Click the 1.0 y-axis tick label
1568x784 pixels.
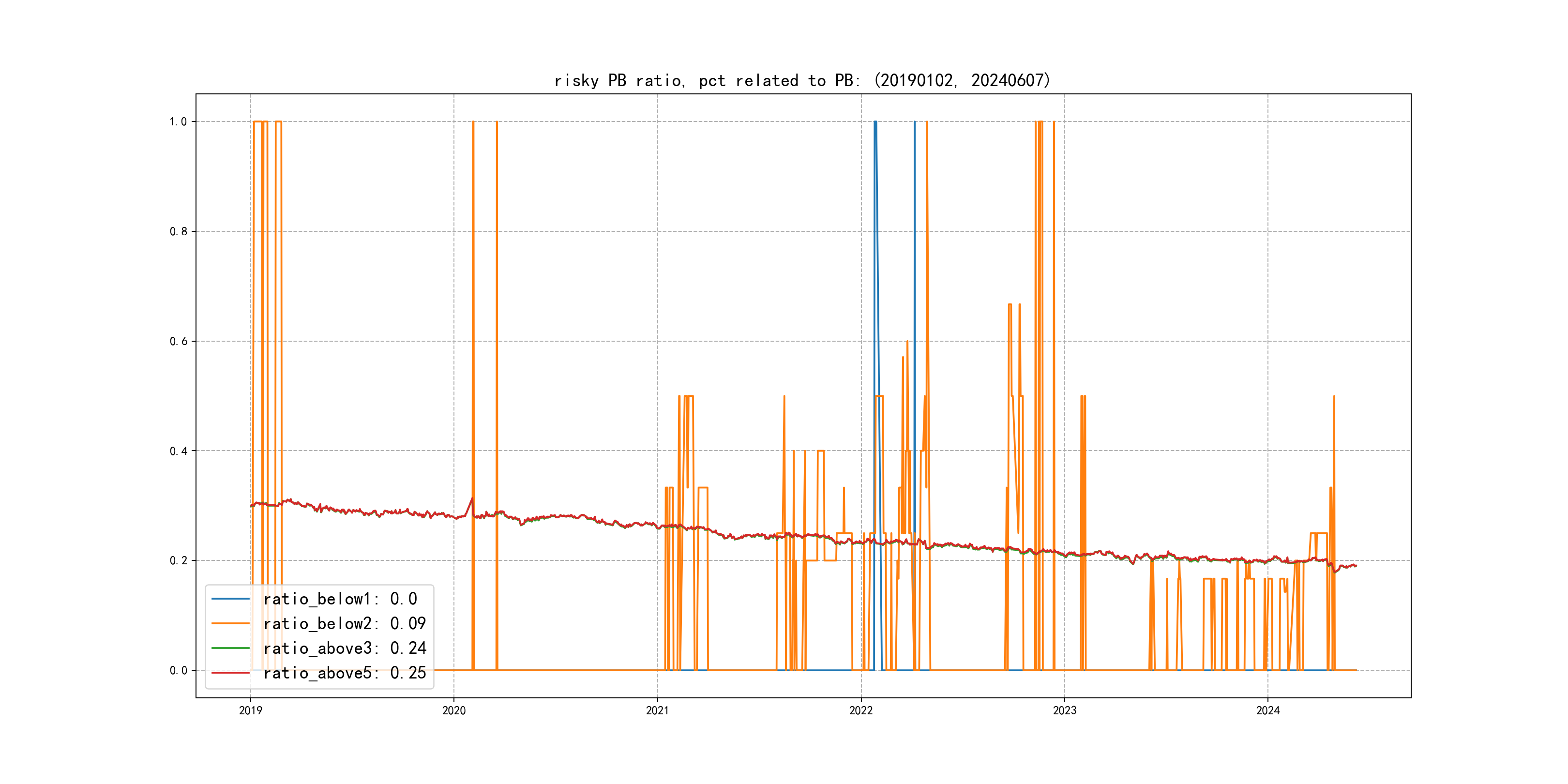(179, 122)
